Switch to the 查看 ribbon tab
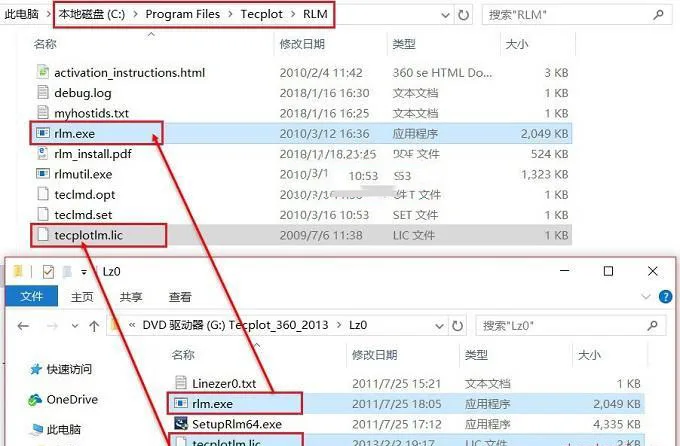The height and width of the screenshot is (446, 680). [180, 297]
